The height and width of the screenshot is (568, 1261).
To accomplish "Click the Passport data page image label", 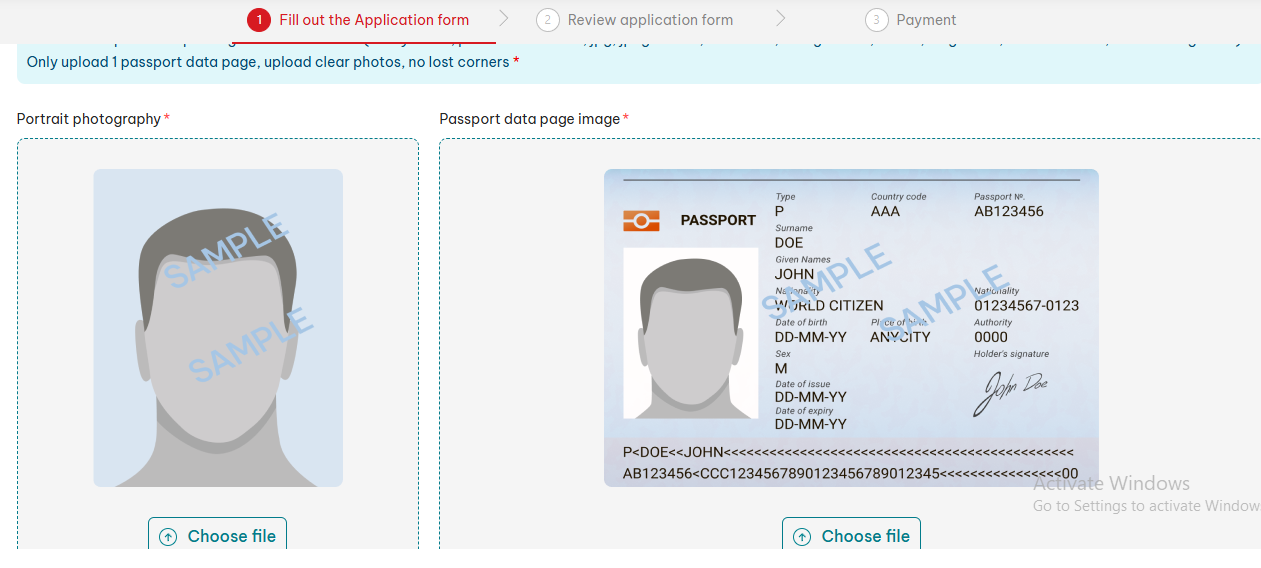I will coord(530,119).
